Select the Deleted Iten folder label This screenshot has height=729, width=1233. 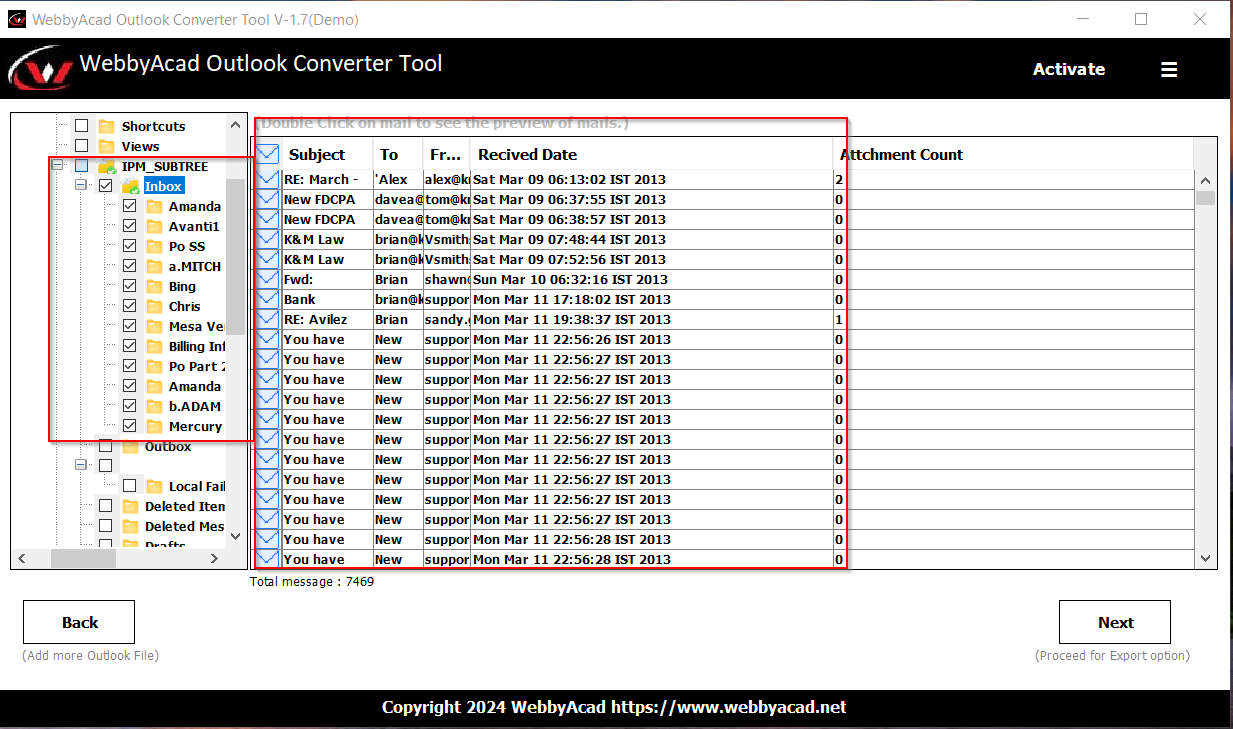click(x=185, y=506)
